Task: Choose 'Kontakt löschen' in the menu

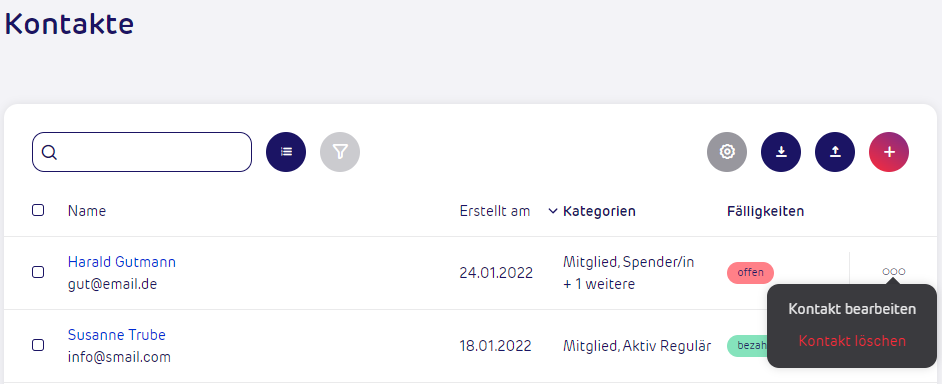Action: [x=852, y=341]
